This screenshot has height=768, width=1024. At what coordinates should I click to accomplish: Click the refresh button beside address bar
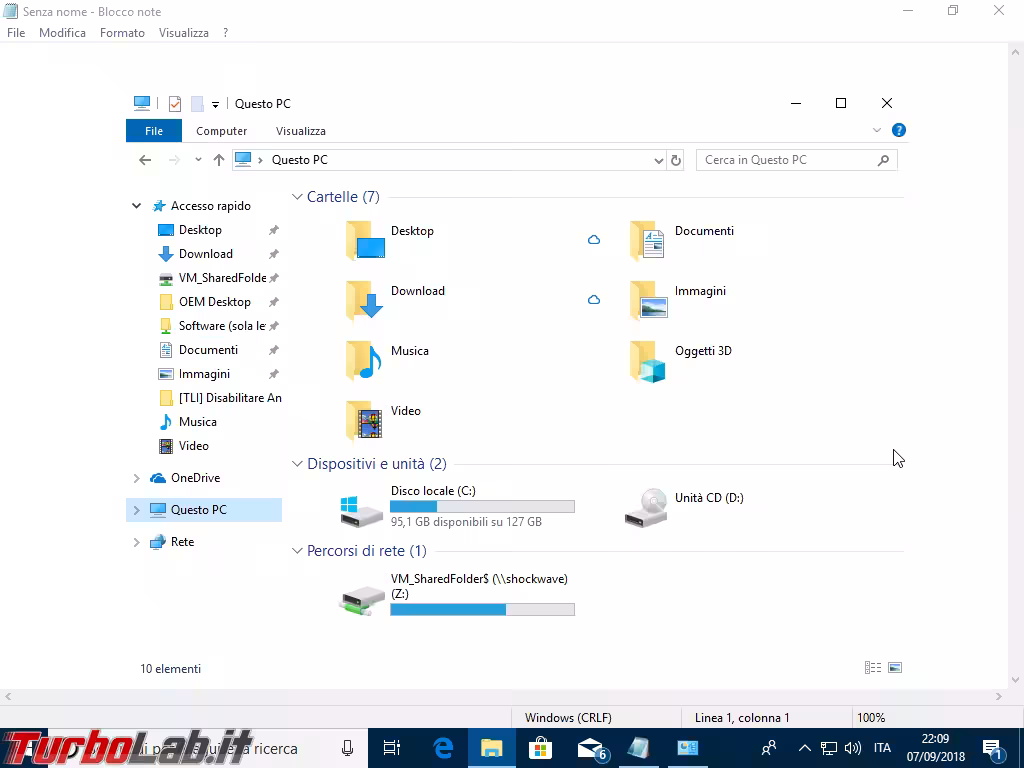click(x=676, y=160)
